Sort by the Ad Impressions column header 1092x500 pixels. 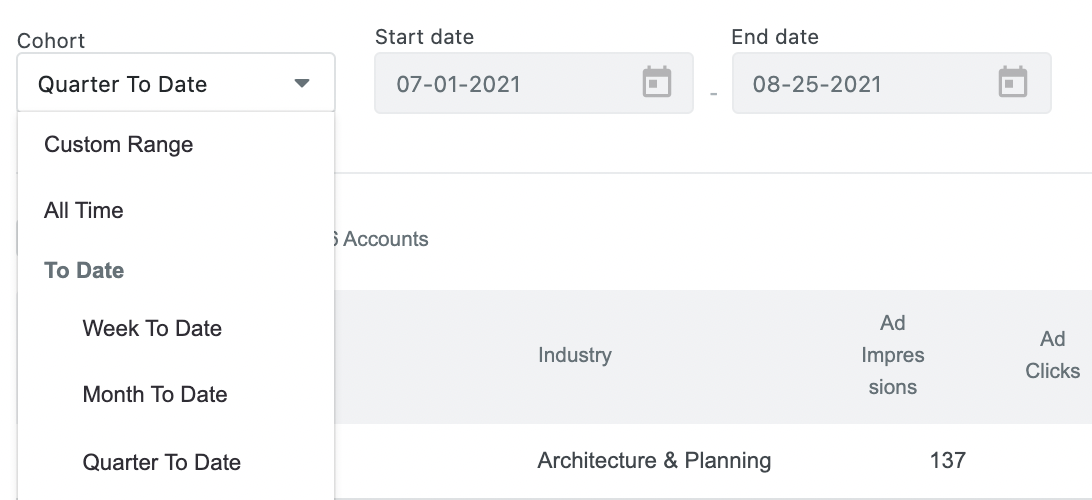click(x=892, y=355)
